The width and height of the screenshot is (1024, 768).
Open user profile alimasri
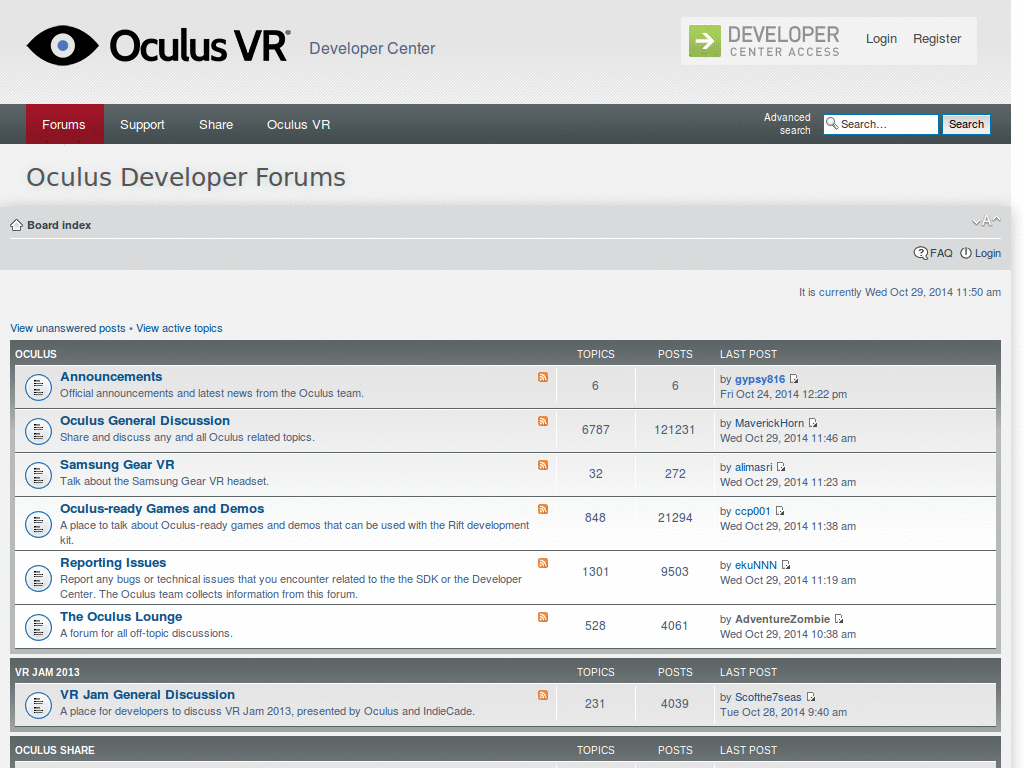point(754,467)
